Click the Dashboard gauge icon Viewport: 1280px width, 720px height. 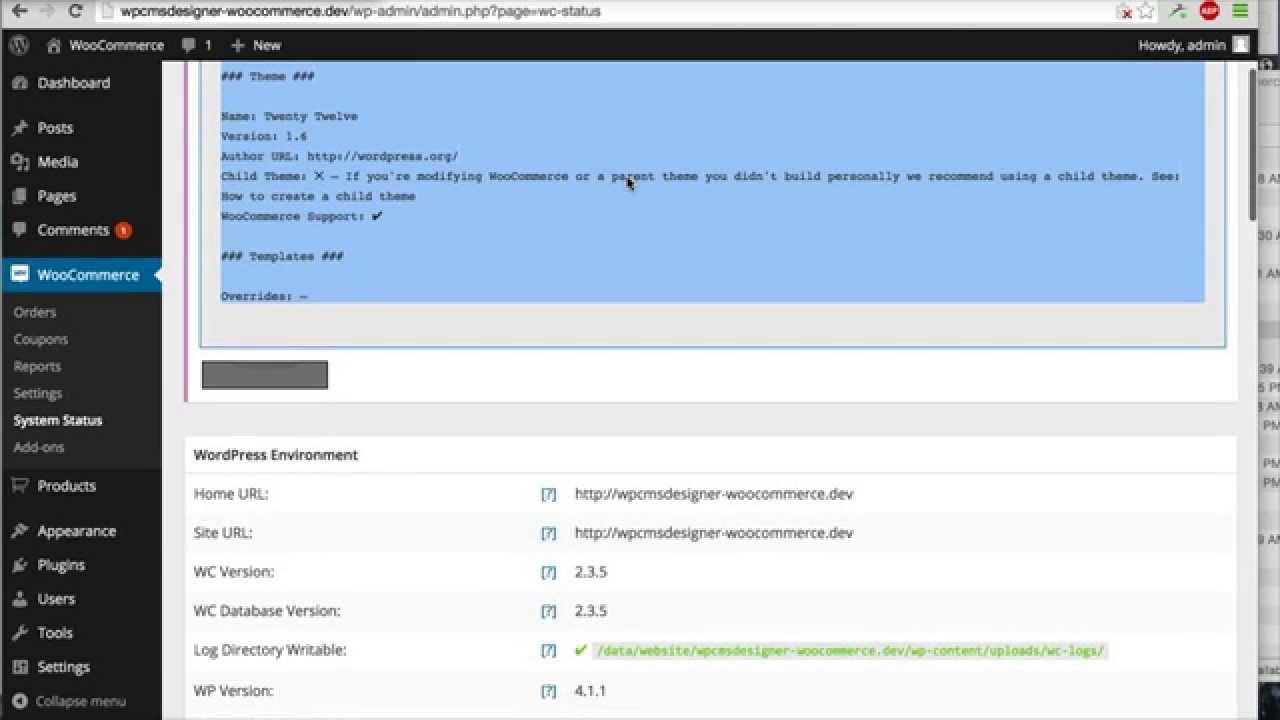[x=20, y=83]
